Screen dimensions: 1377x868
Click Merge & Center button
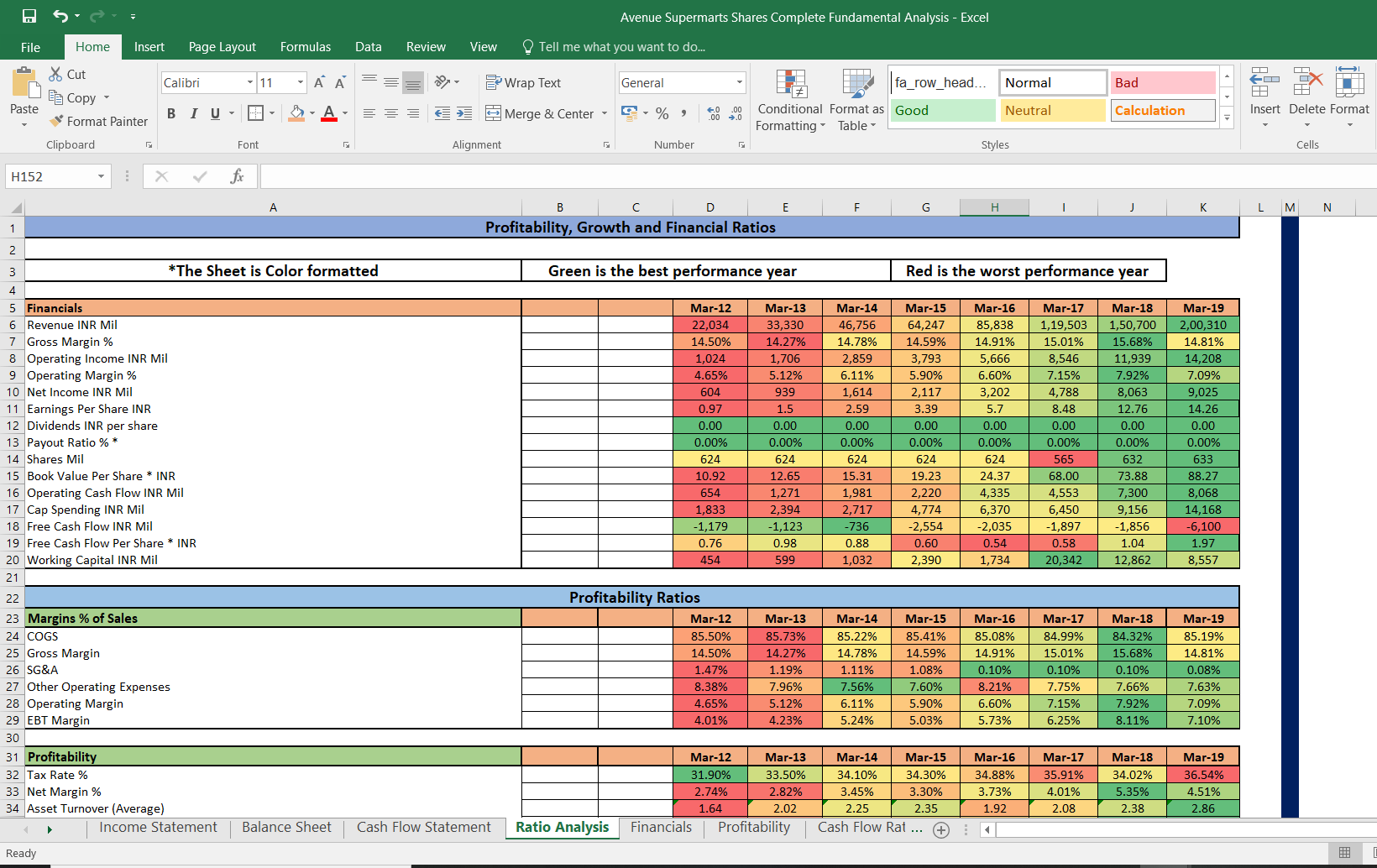[x=540, y=113]
